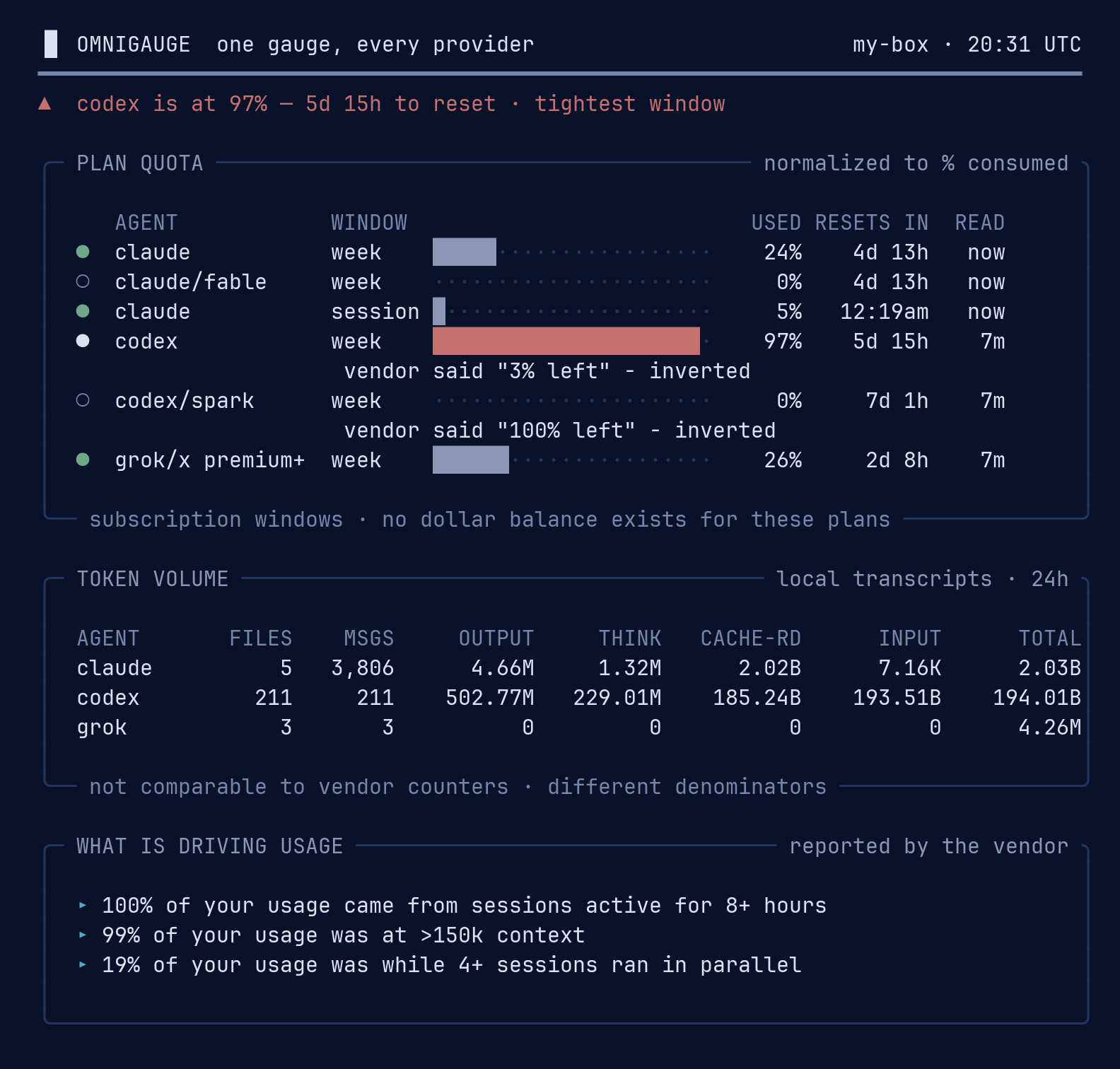Click '19% of your usage' parallel line
This screenshot has width=1120, height=1069.
pyautogui.click(x=452, y=965)
